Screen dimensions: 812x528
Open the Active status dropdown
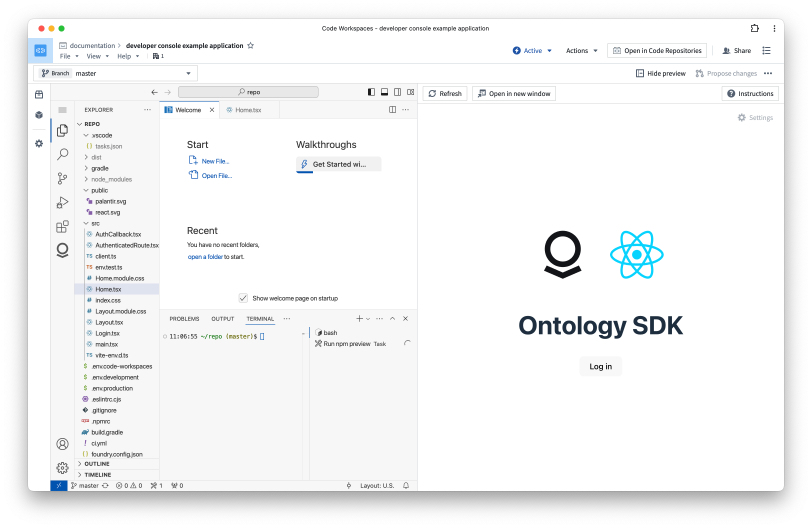[532, 51]
